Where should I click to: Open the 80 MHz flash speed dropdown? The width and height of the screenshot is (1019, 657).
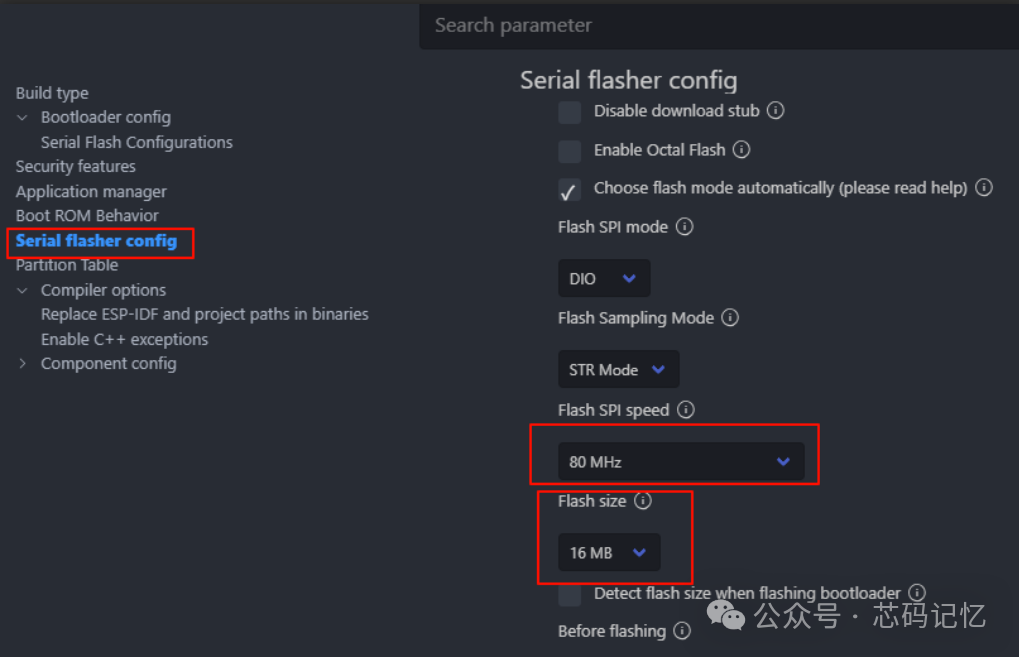point(680,462)
